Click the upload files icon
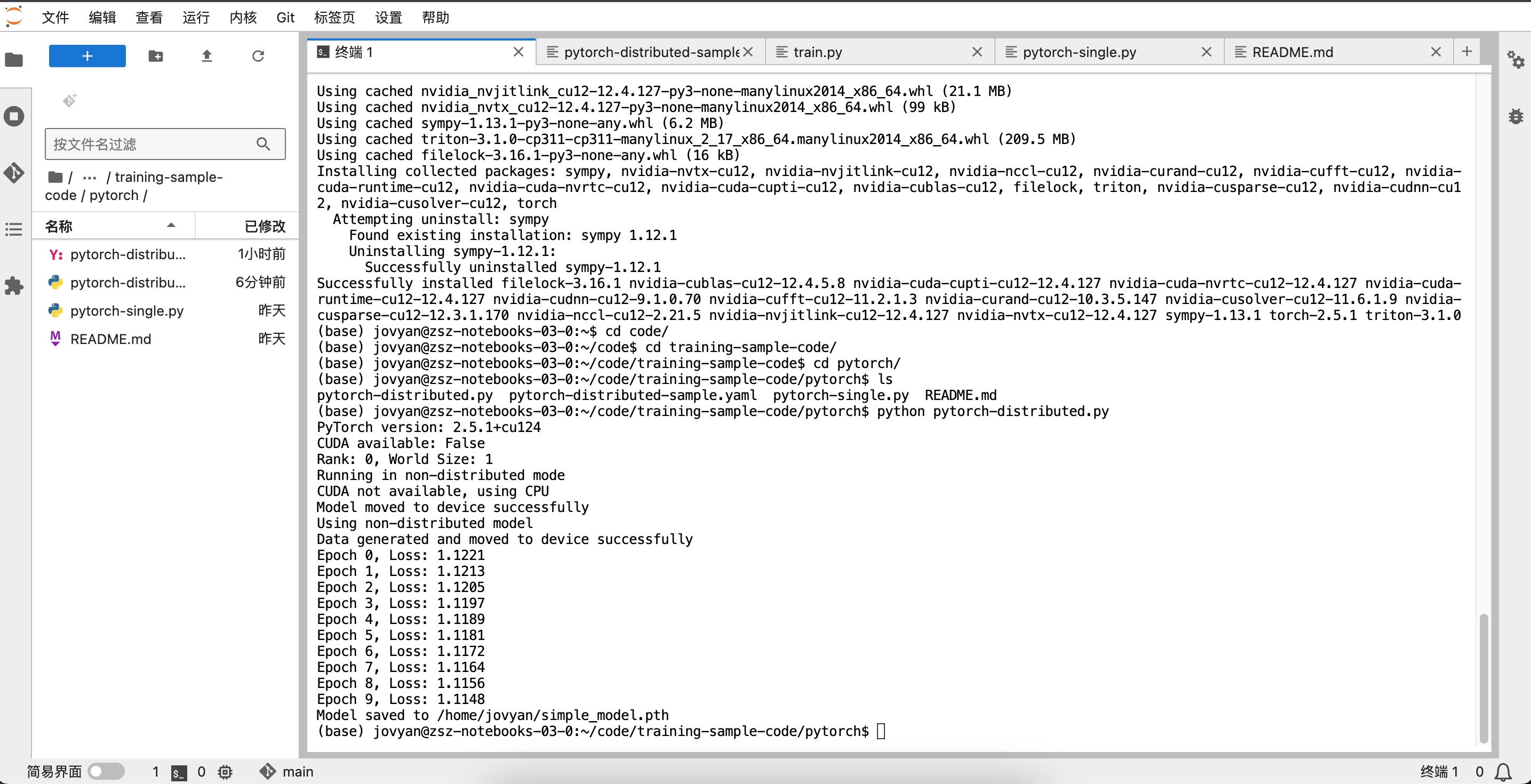1531x784 pixels. [206, 56]
